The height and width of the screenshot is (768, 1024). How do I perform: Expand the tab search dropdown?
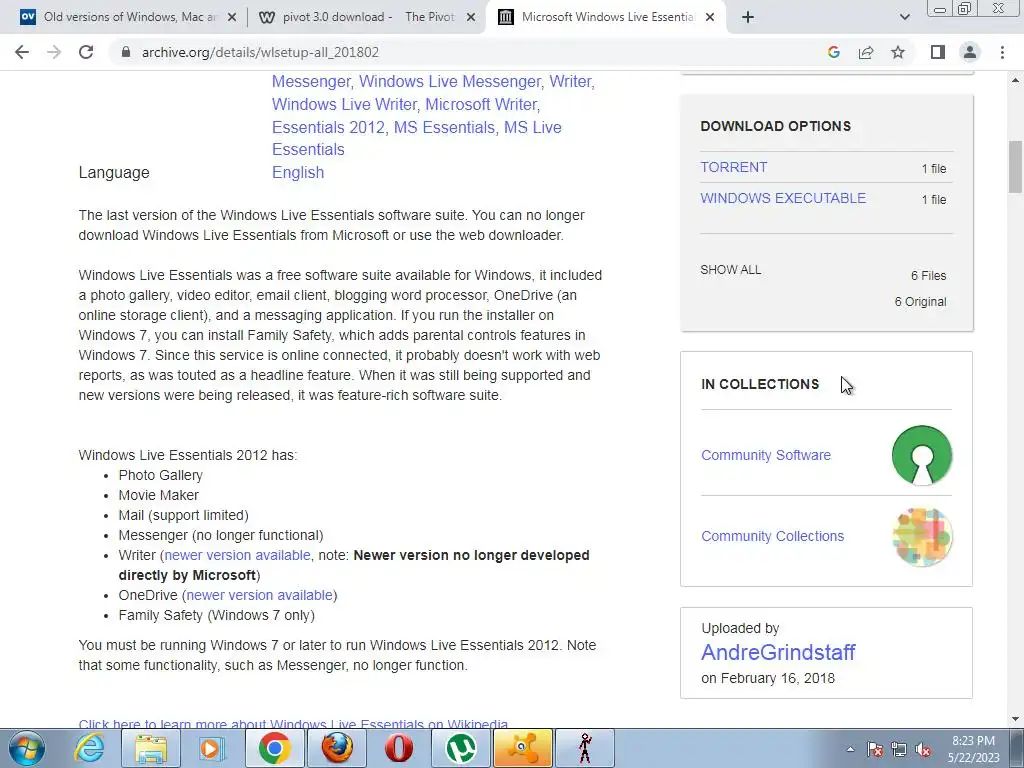904,18
